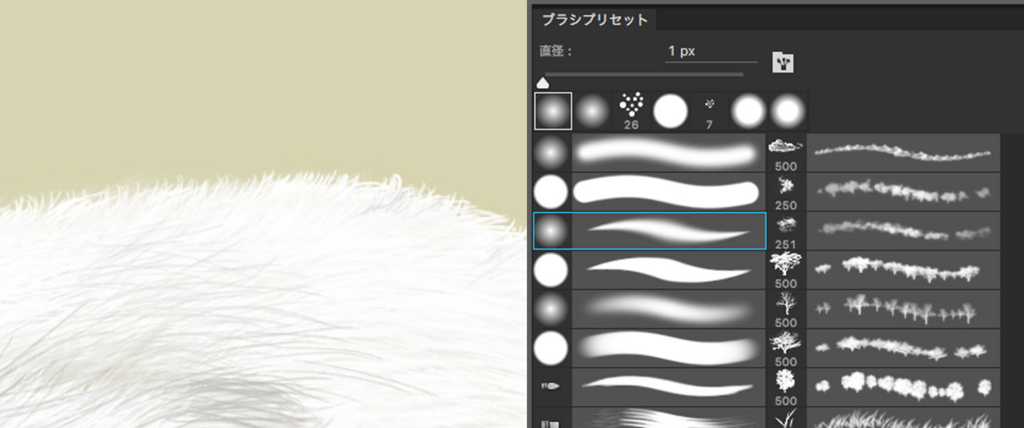Select the hard round even-width stroke preset
The image size is (1024, 428).
point(669,191)
